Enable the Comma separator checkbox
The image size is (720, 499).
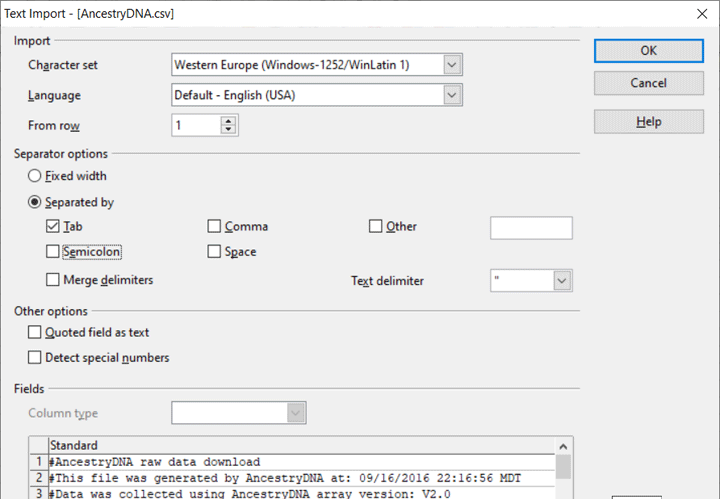click(x=214, y=226)
